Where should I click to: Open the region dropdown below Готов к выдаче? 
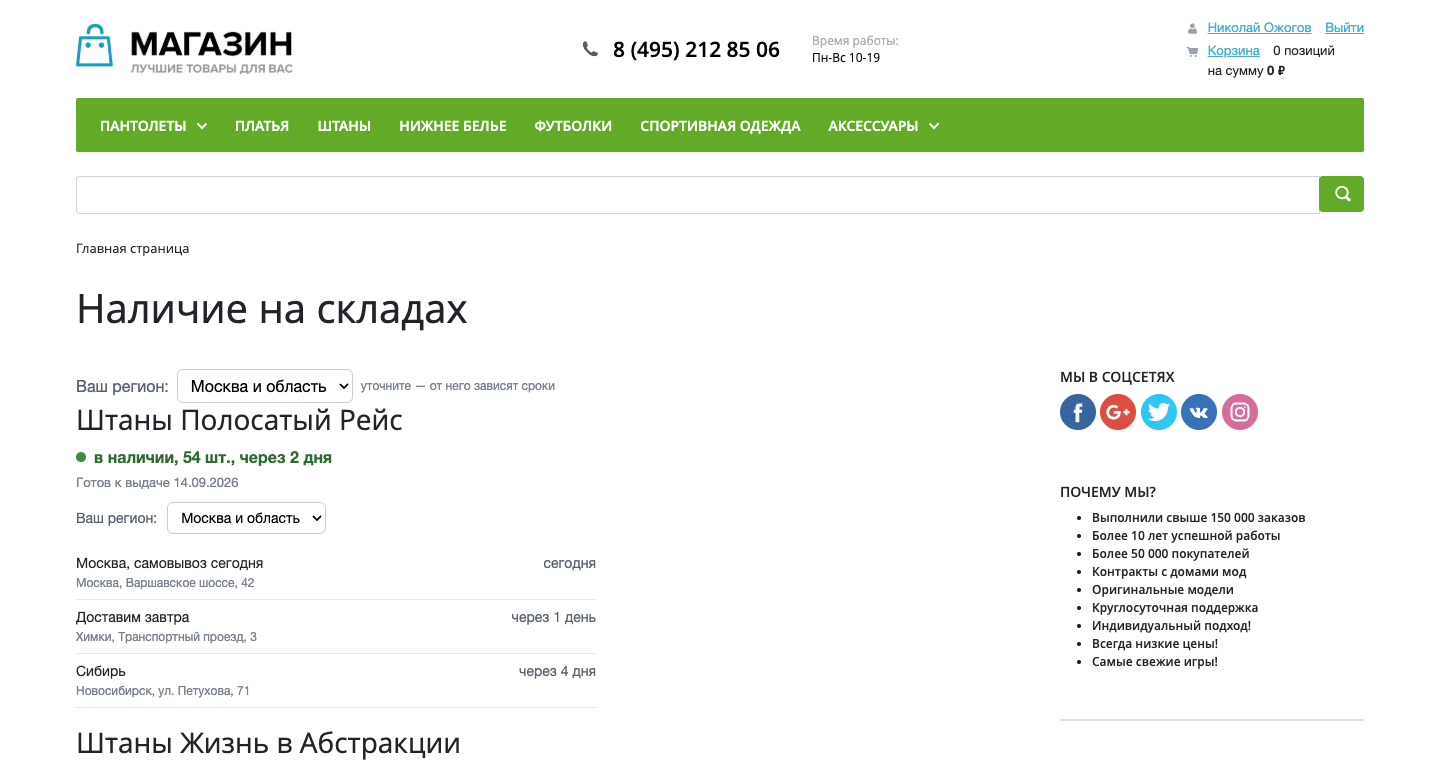coord(246,518)
